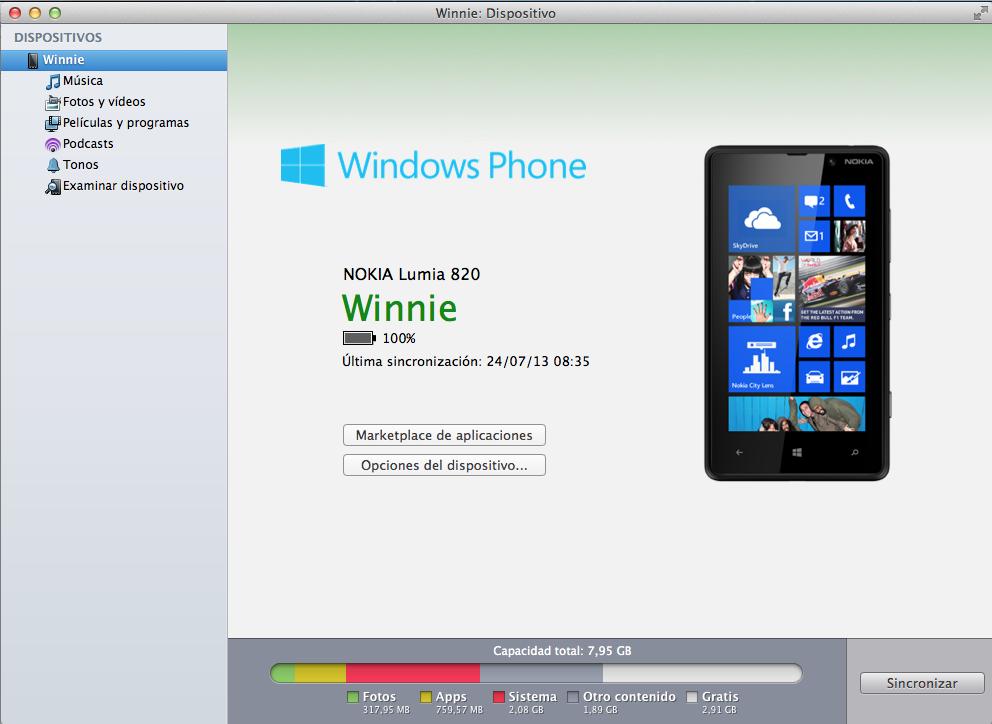This screenshot has height=724, width=992.
Task: Open Opciones del dispositivo
Action: (x=444, y=465)
